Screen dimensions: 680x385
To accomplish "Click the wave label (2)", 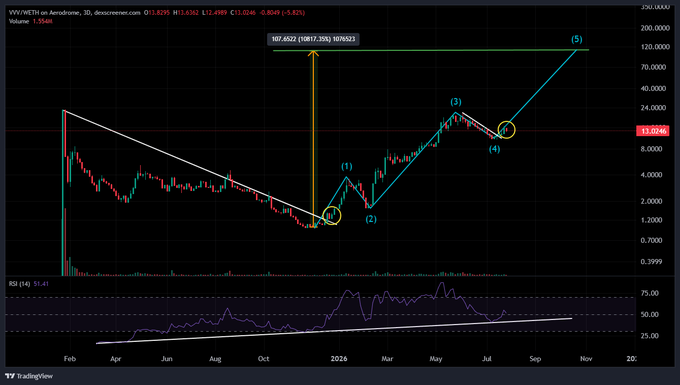I will tap(371, 219).
